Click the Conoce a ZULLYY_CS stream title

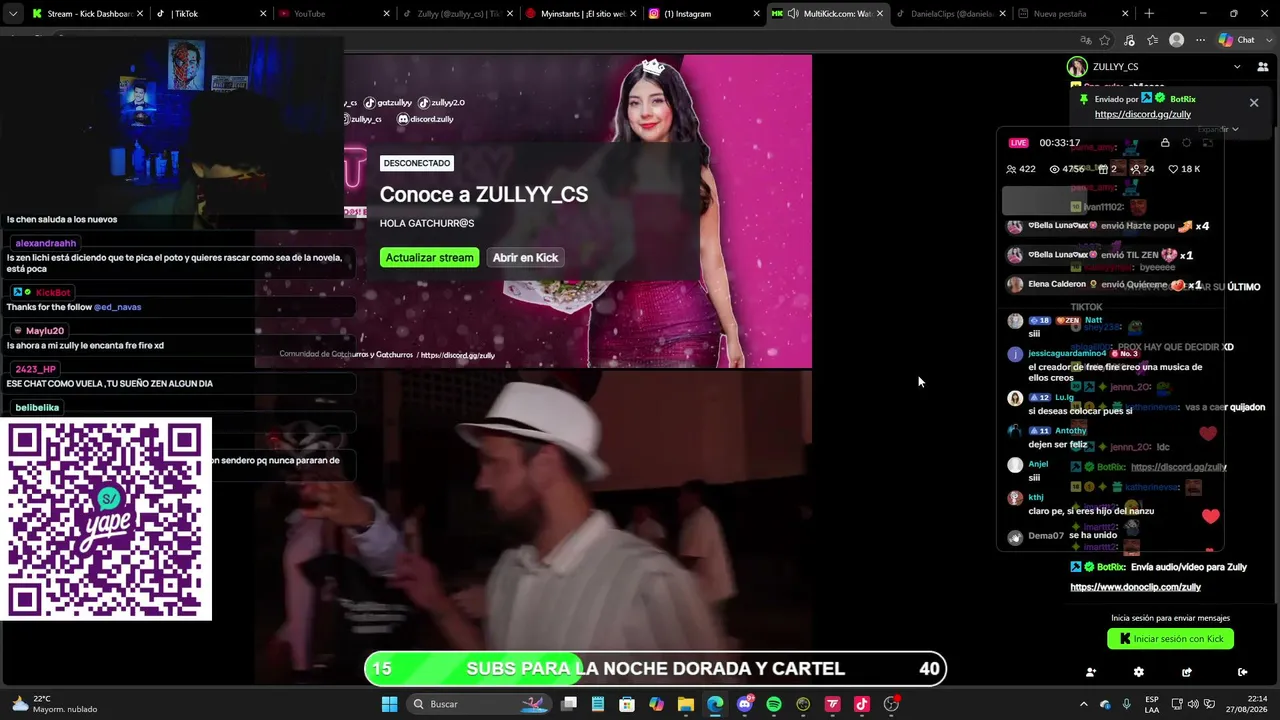click(x=484, y=194)
